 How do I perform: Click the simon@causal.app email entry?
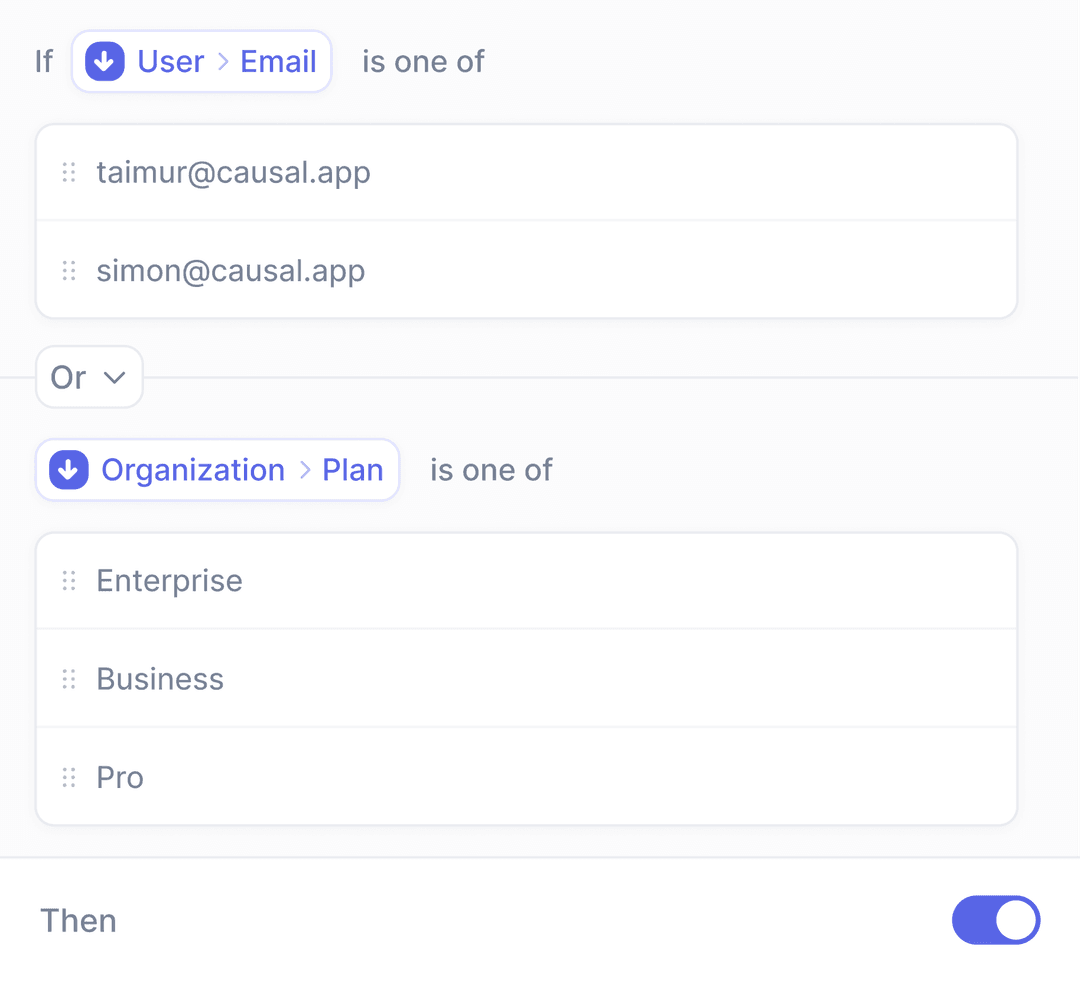coord(231,271)
